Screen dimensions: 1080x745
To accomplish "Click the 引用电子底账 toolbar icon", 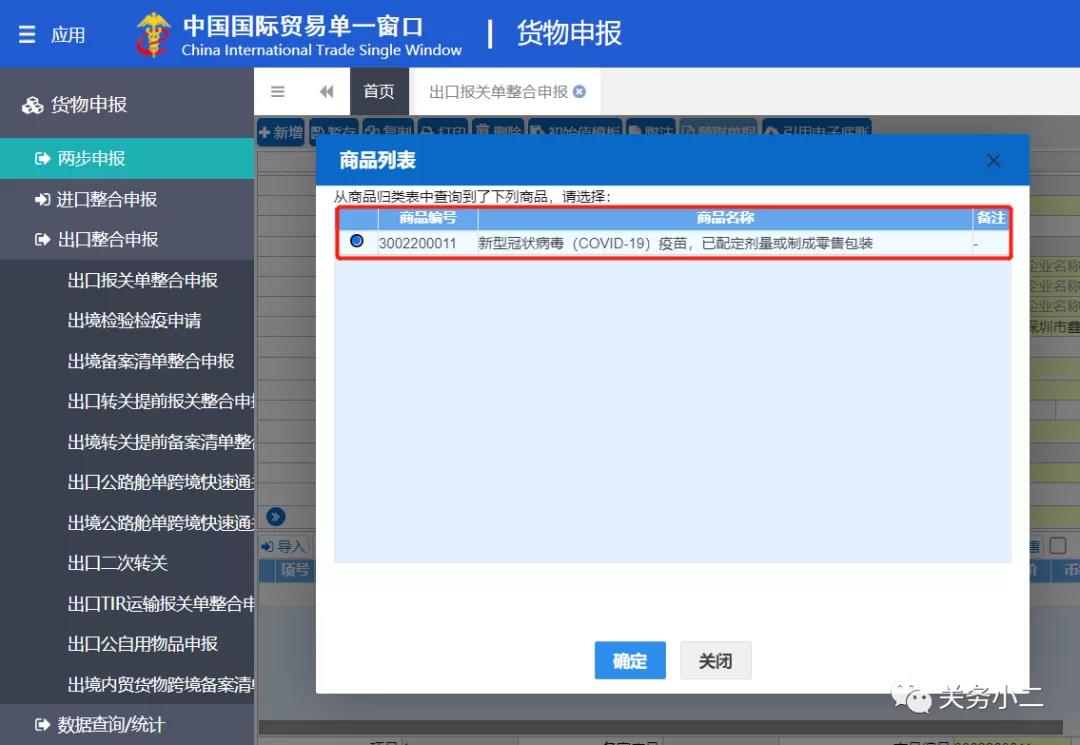I will coord(816,132).
